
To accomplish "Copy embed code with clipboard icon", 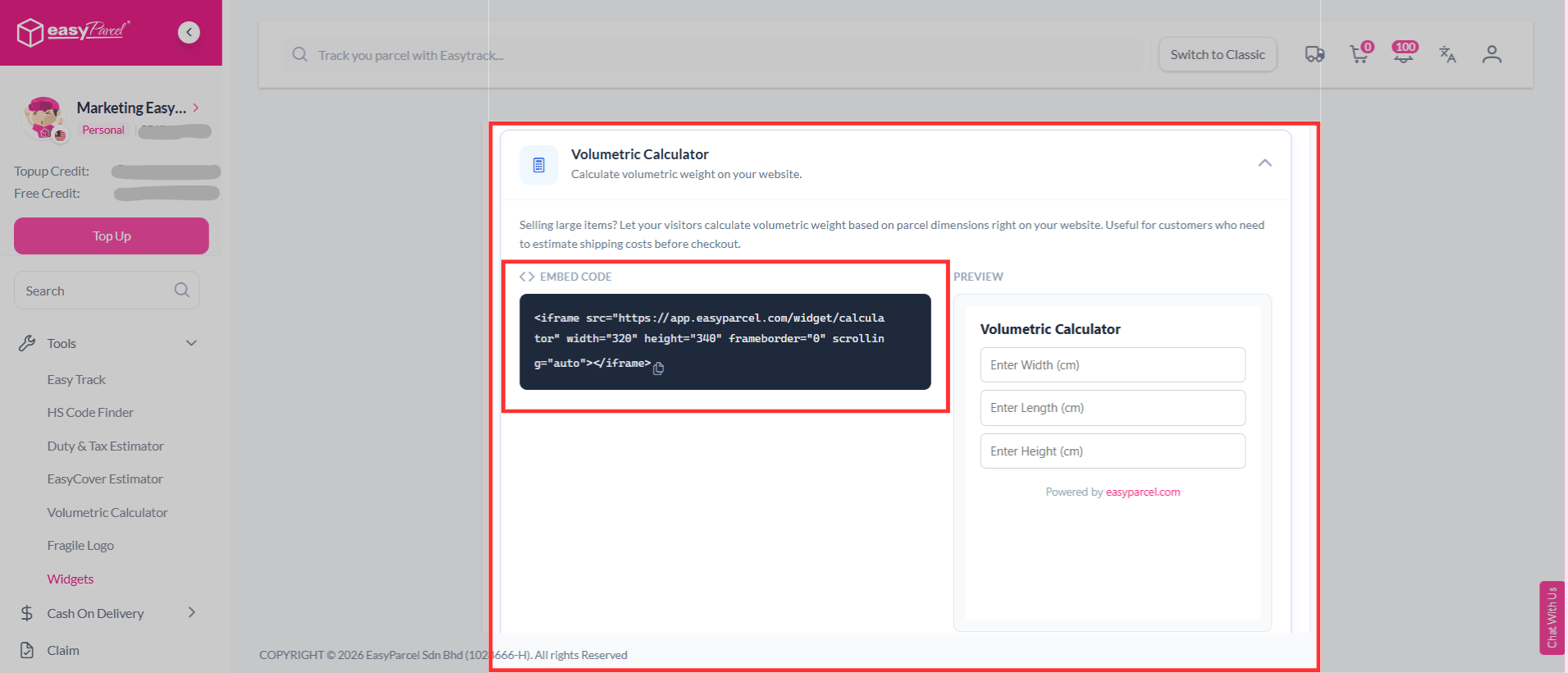I will pos(658,369).
